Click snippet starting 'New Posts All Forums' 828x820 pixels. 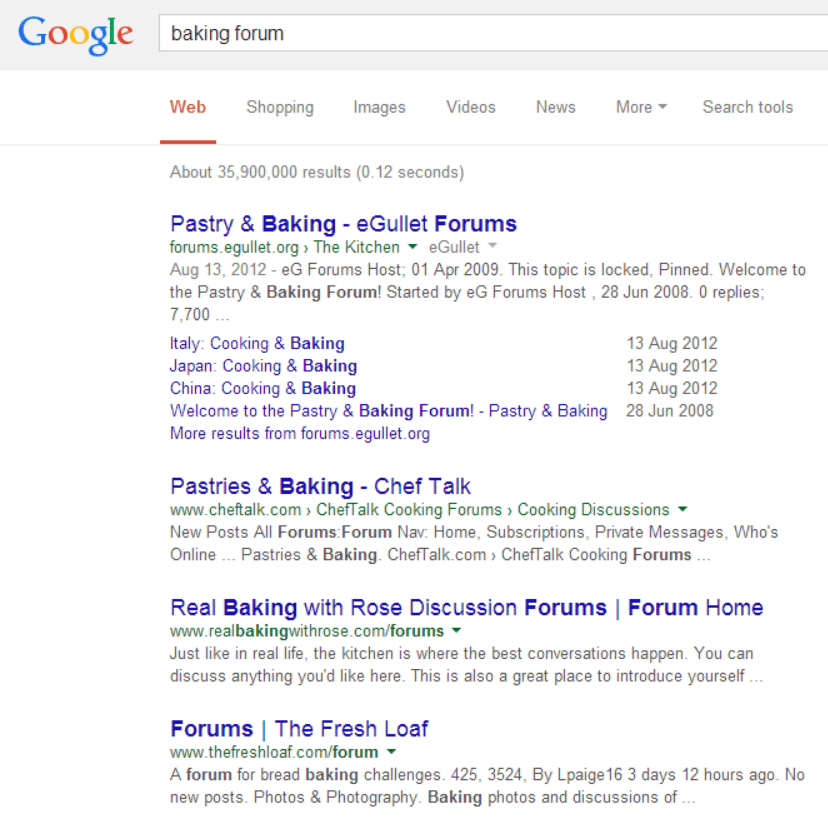(x=474, y=543)
